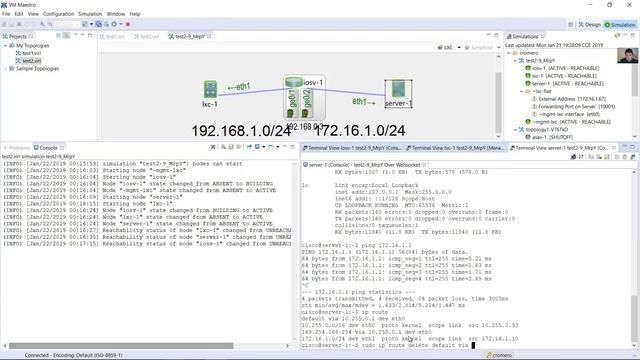Click the asav-1 grey shutoff status icon
Image resolution: width=640 pixels, height=360 pixels.
(528, 137)
